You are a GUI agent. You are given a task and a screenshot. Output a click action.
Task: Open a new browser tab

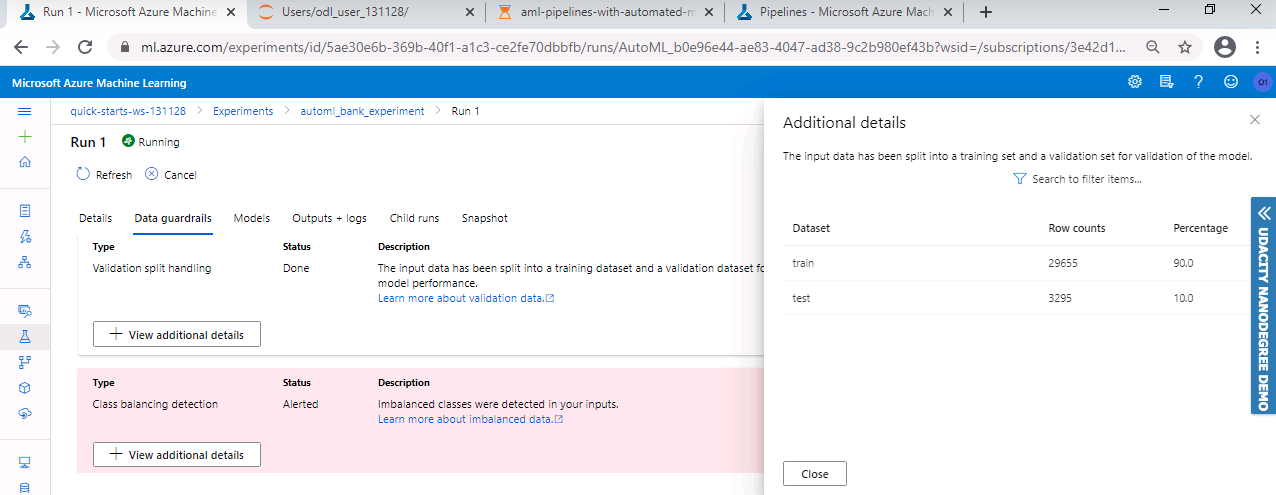coord(986,12)
